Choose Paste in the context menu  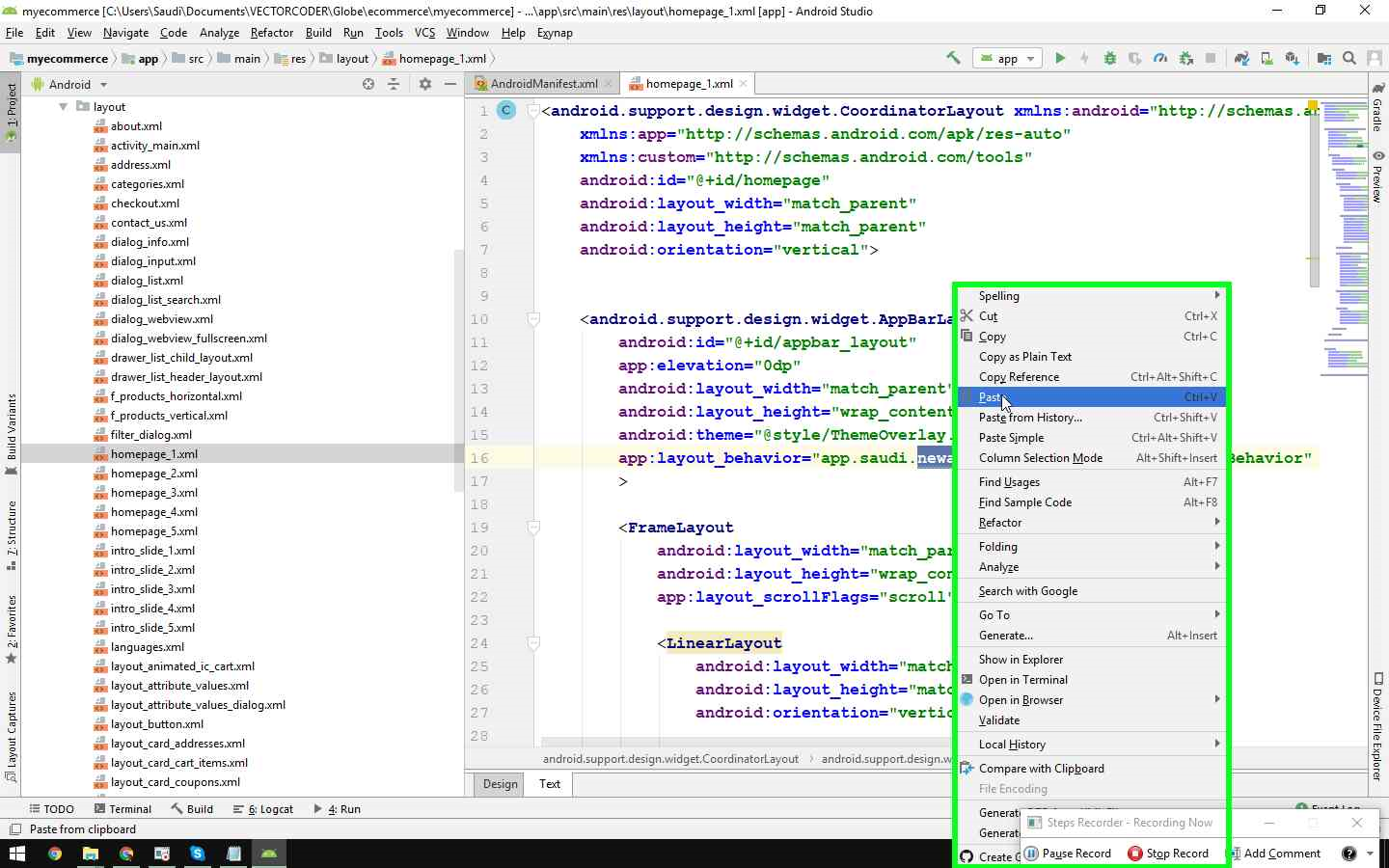click(x=1092, y=397)
